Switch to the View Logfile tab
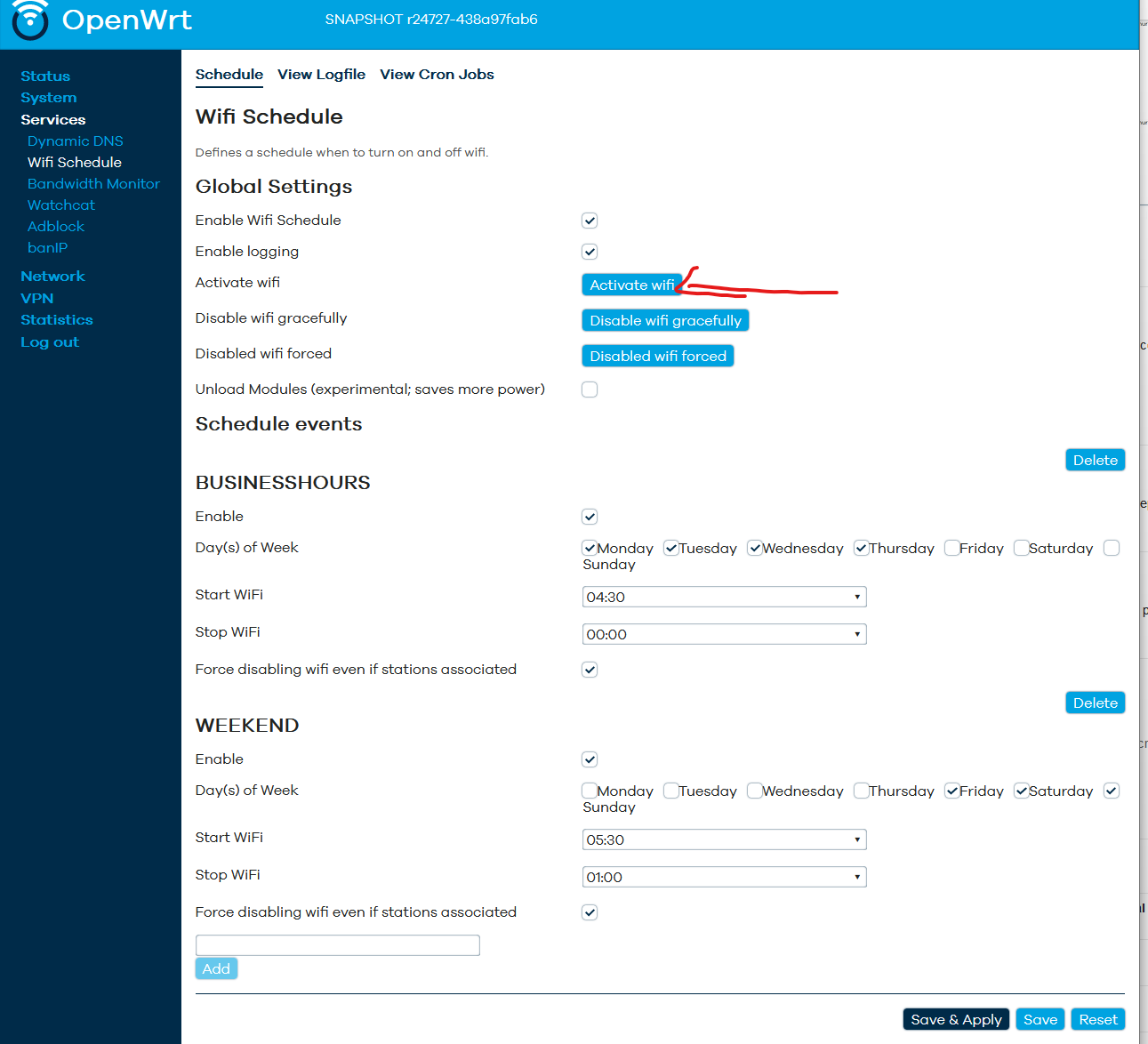1148x1044 pixels. tap(321, 75)
